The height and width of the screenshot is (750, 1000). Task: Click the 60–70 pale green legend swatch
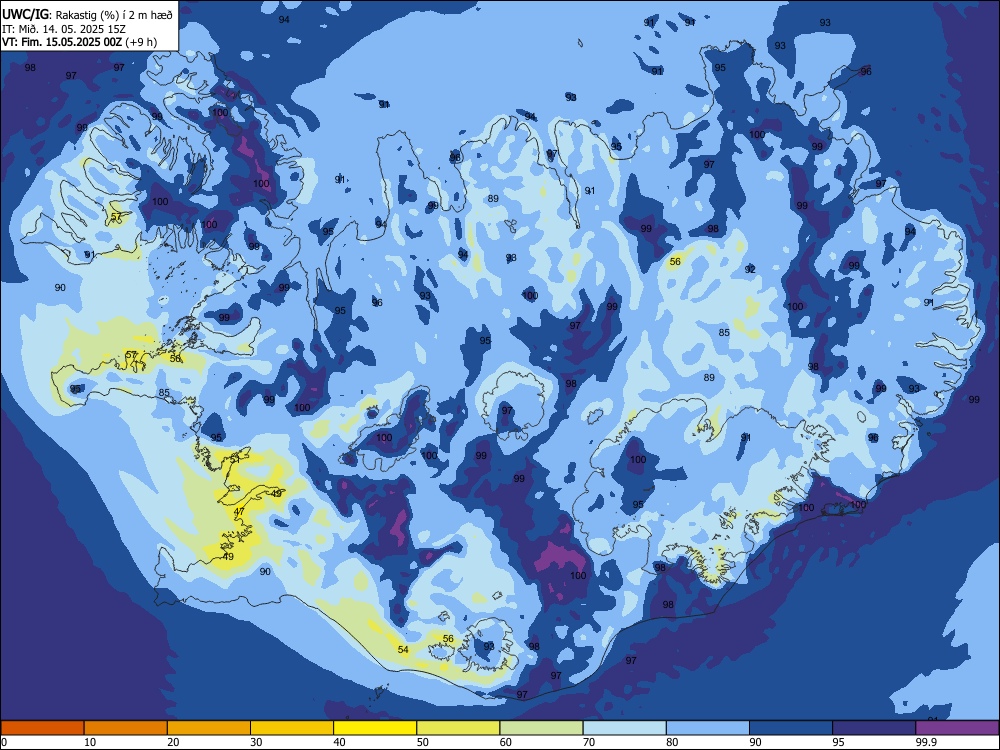click(x=541, y=728)
